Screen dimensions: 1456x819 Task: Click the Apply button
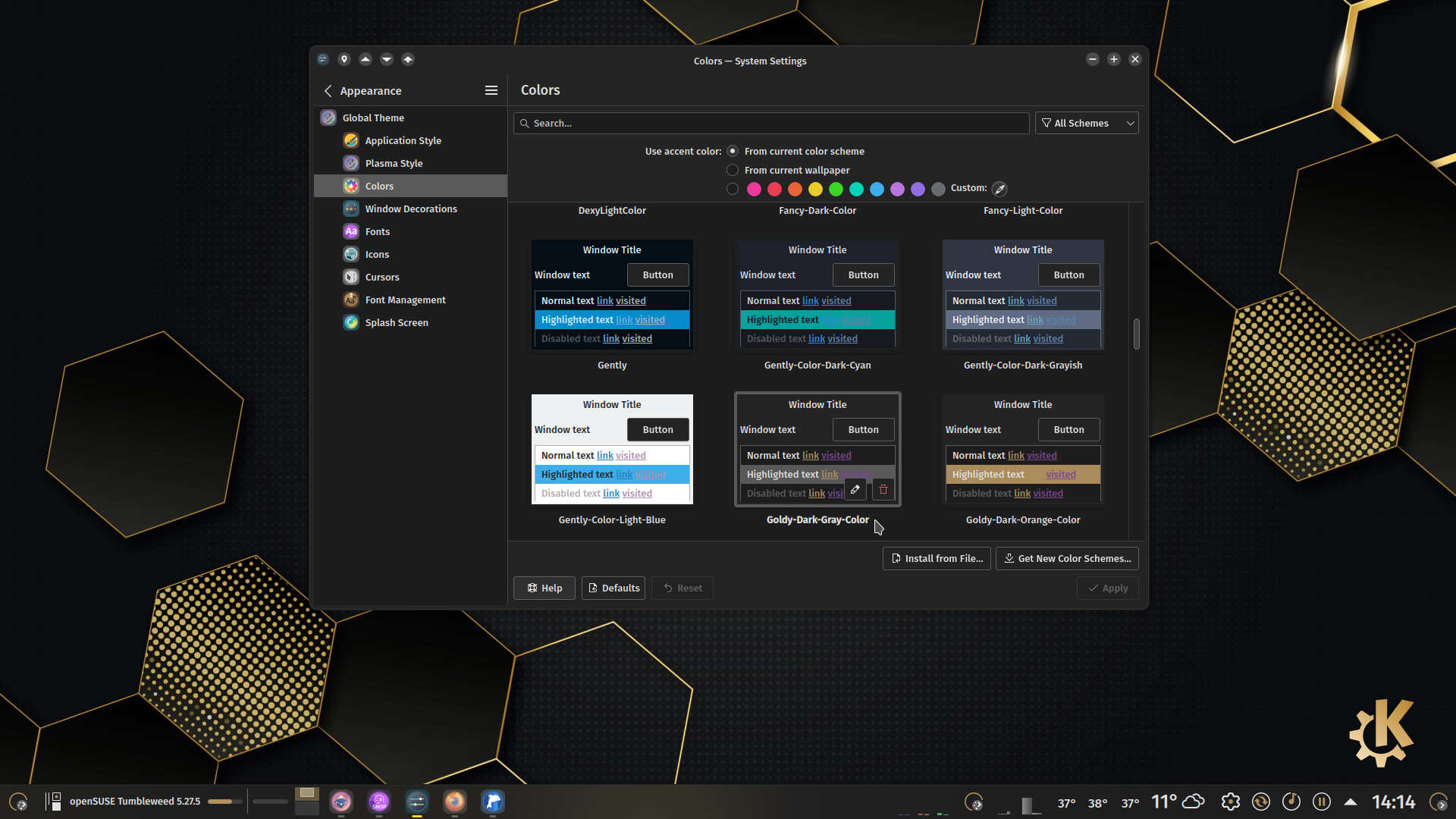pos(1108,588)
